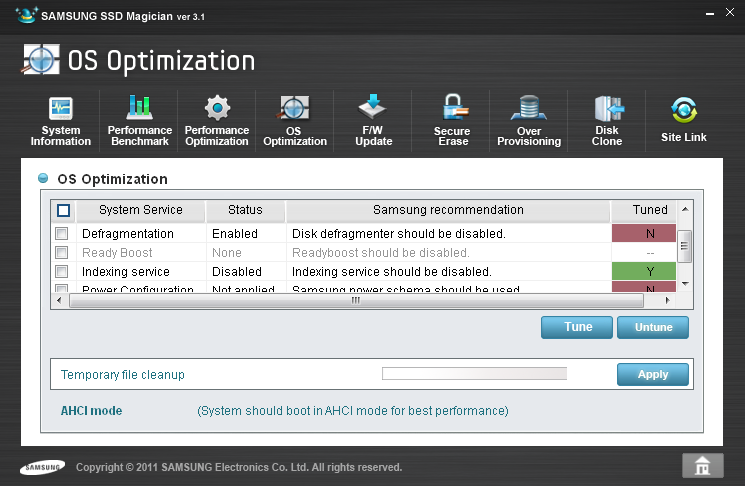Image resolution: width=745 pixels, height=486 pixels.
Task: Open Over Provisioning section
Action: click(x=529, y=122)
